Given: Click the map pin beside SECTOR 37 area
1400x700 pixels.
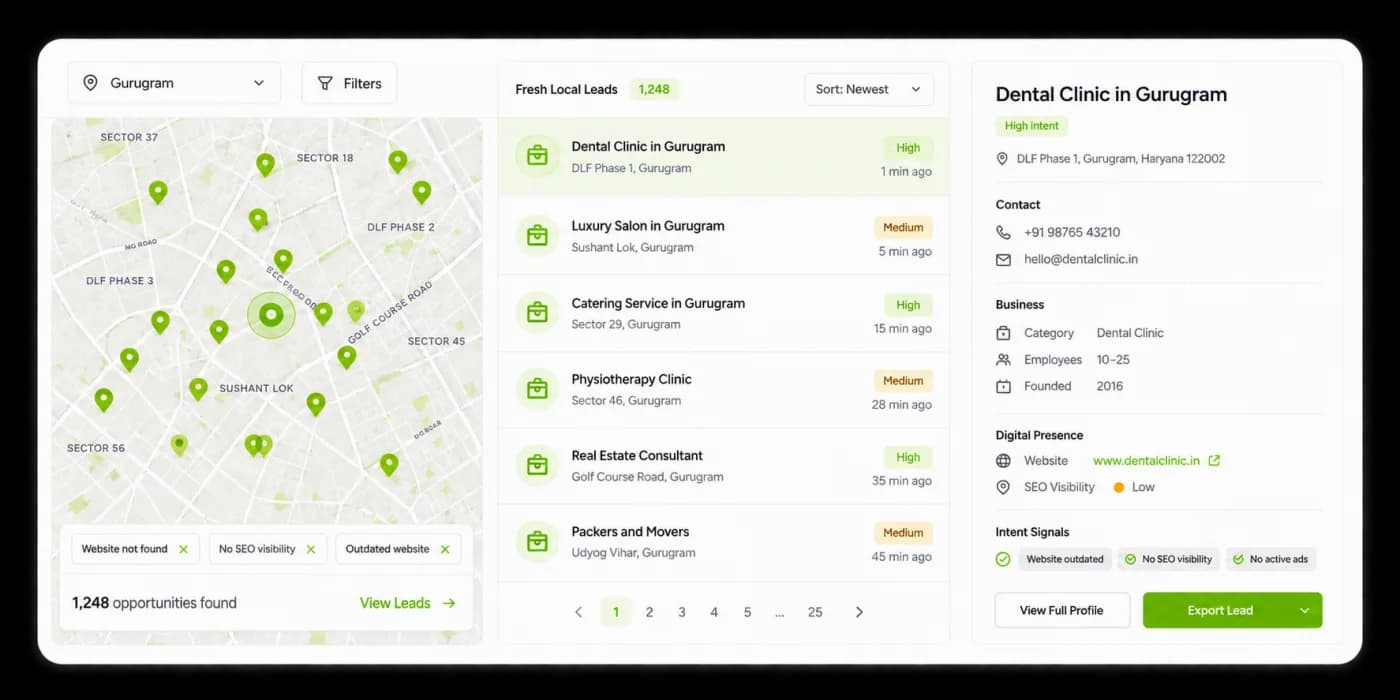Looking at the screenshot, I should tap(158, 192).
